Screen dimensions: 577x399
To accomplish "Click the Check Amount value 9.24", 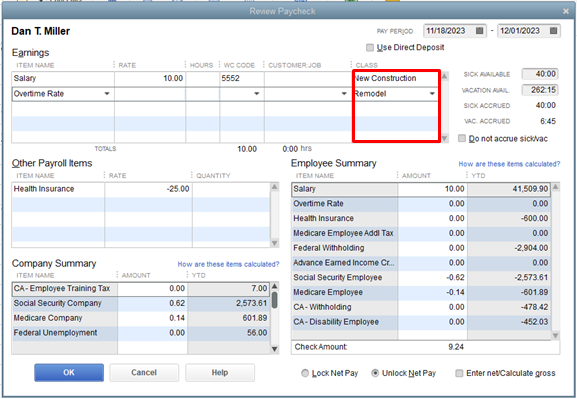I will (x=456, y=347).
